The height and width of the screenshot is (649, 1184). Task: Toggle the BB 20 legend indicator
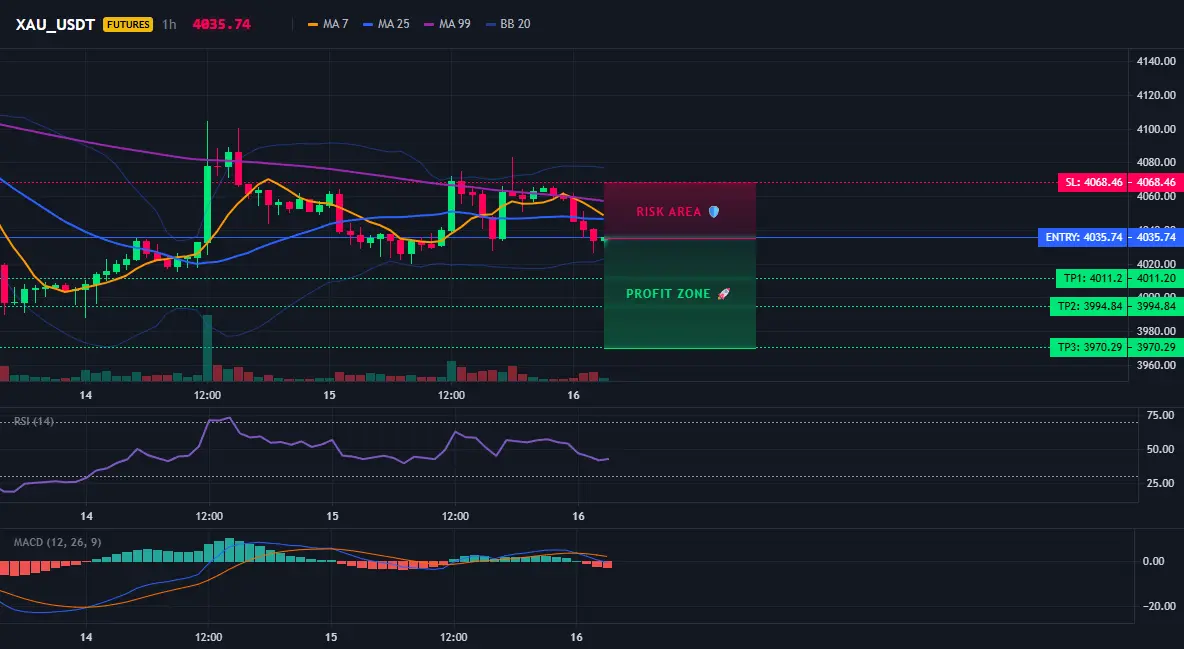point(507,24)
